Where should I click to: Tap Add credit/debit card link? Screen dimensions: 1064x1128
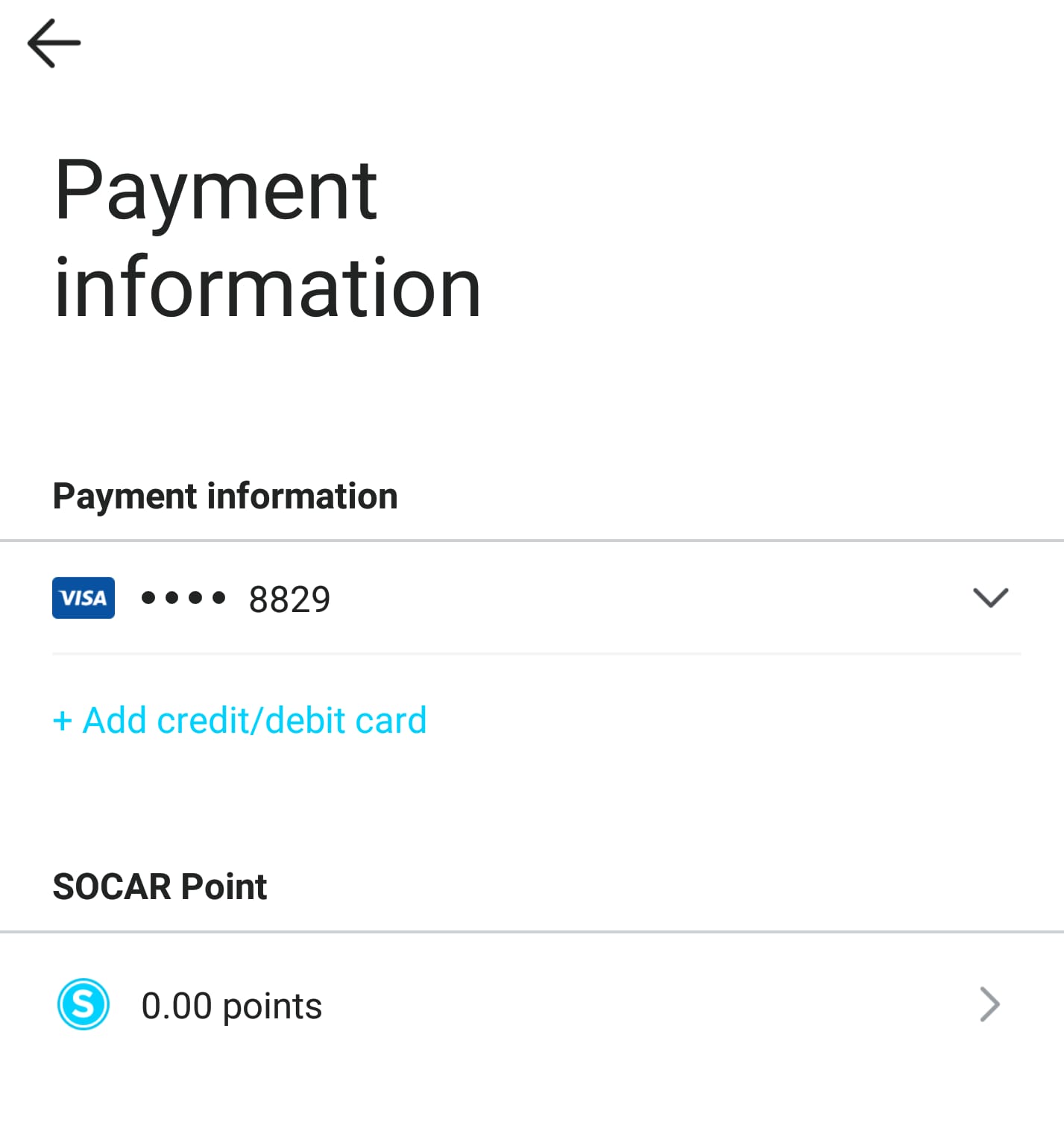(x=239, y=721)
